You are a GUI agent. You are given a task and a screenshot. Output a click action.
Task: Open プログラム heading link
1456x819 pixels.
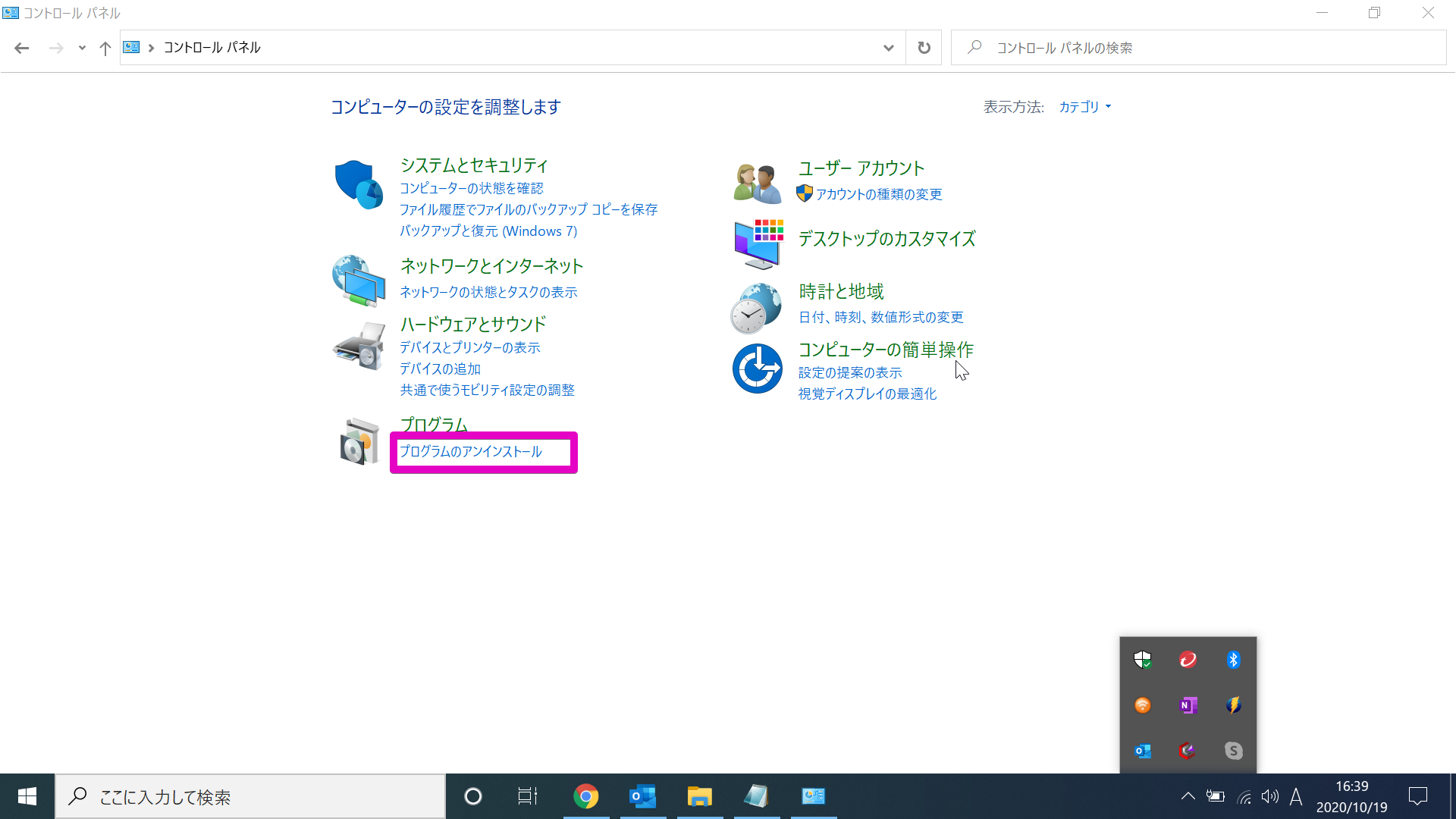tap(434, 425)
